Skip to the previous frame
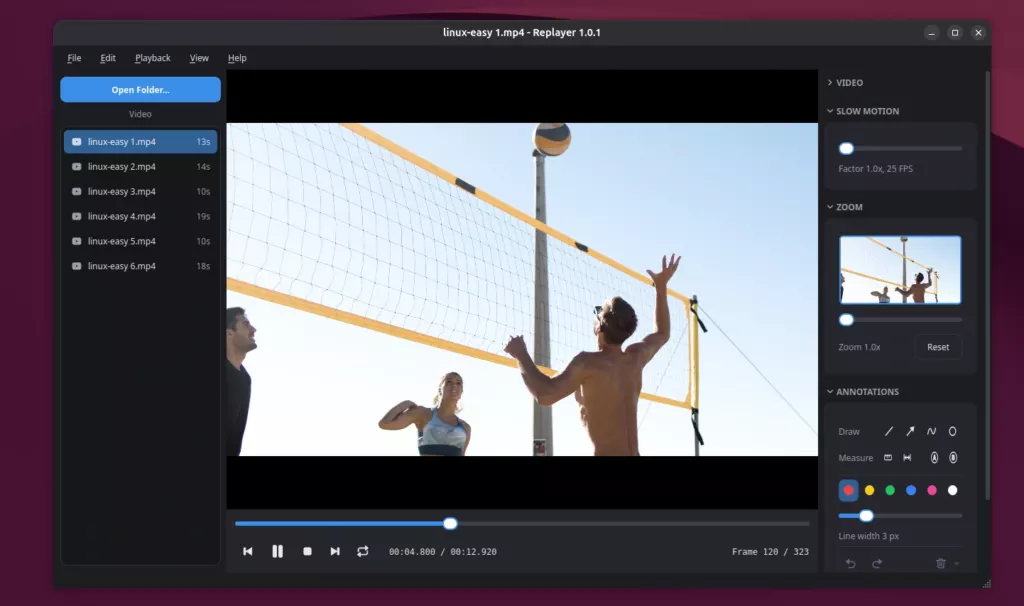The image size is (1024, 606). click(x=248, y=552)
